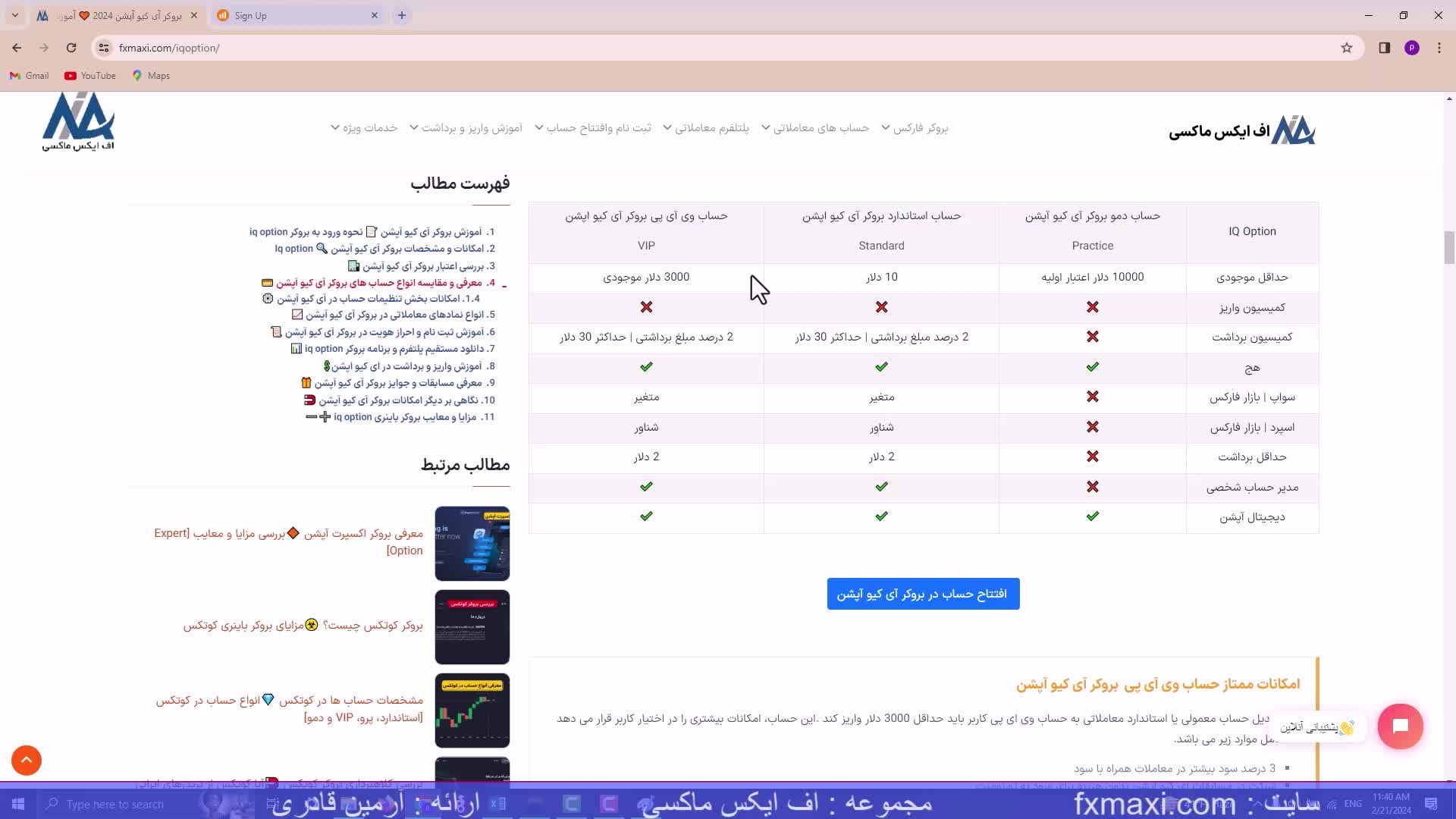Open the browser side panel icon
This screenshot has width=1456, height=819.
(x=1383, y=47)
